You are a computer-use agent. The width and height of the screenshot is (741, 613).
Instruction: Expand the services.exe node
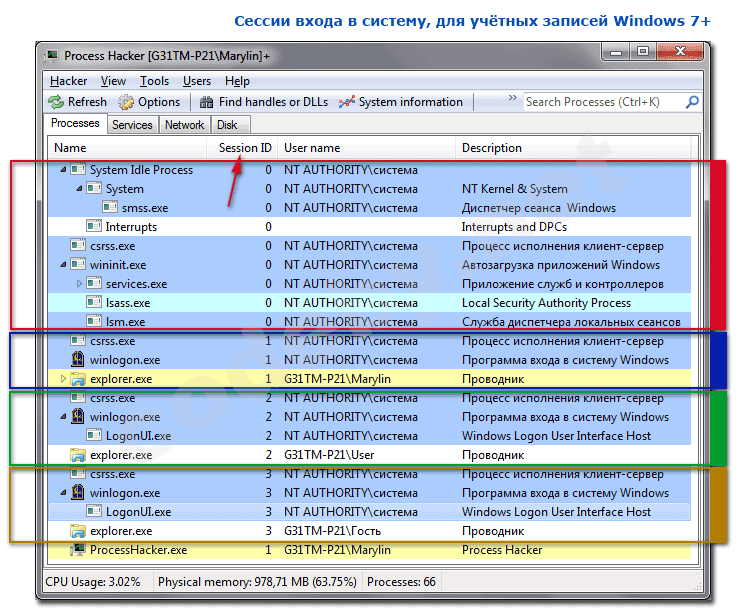tap(81, 284)
